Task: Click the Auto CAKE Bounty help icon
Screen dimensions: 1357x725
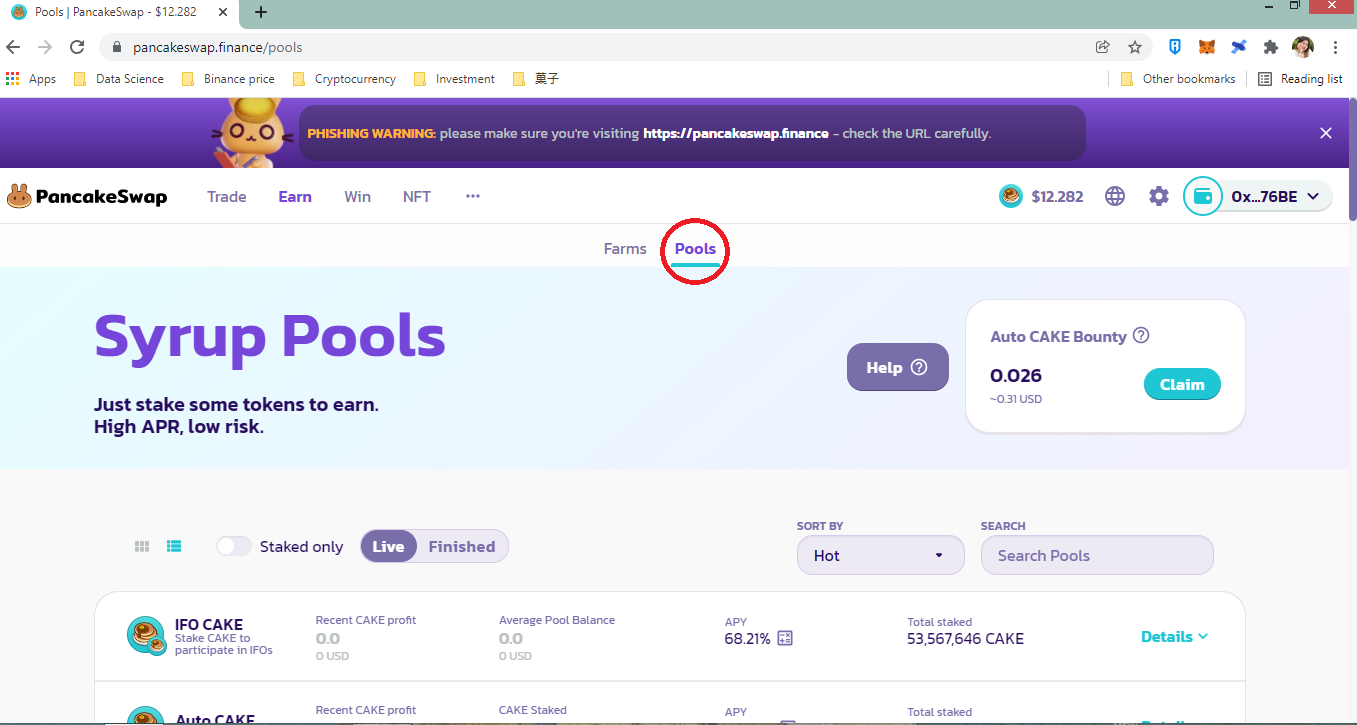Action: (x=1141, y=336)
